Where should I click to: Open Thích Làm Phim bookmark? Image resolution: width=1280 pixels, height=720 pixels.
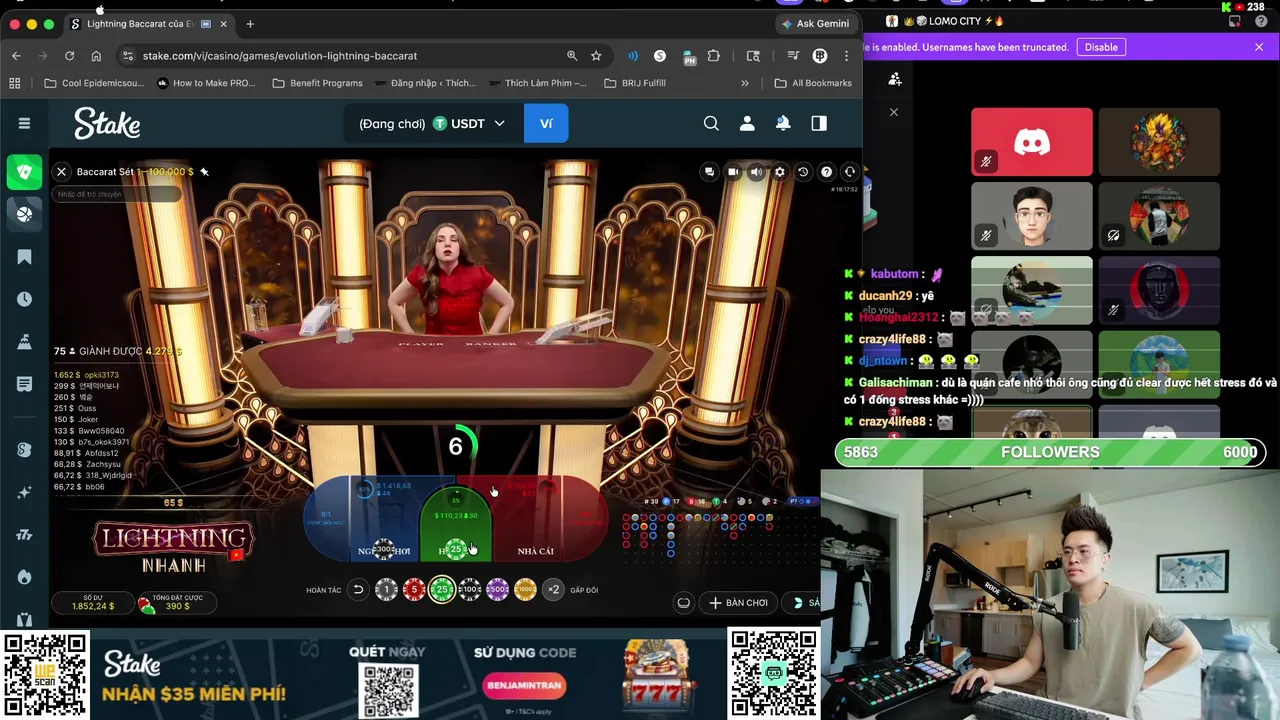pos(537,83)
